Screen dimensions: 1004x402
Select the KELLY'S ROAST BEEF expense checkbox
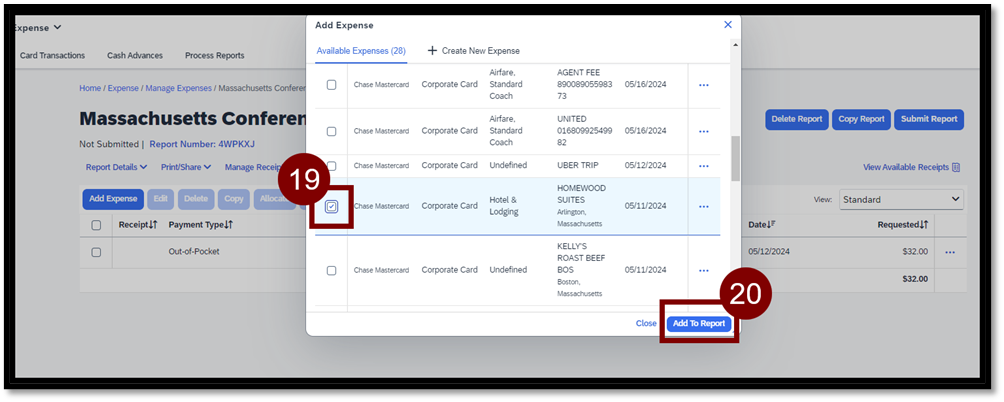pyautogui.click(x=332, y=270)
